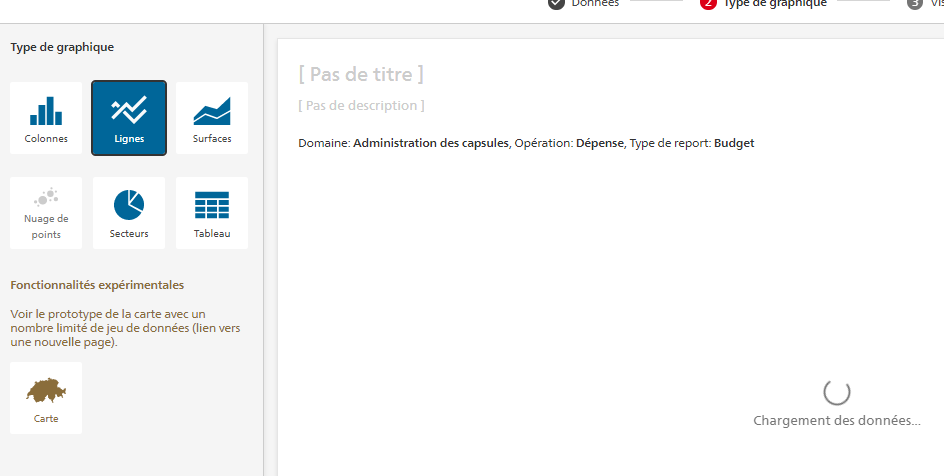The height and width of the screenshot is (476, 944).
Task: Select the Lignes line chart type
Action: 129,118
